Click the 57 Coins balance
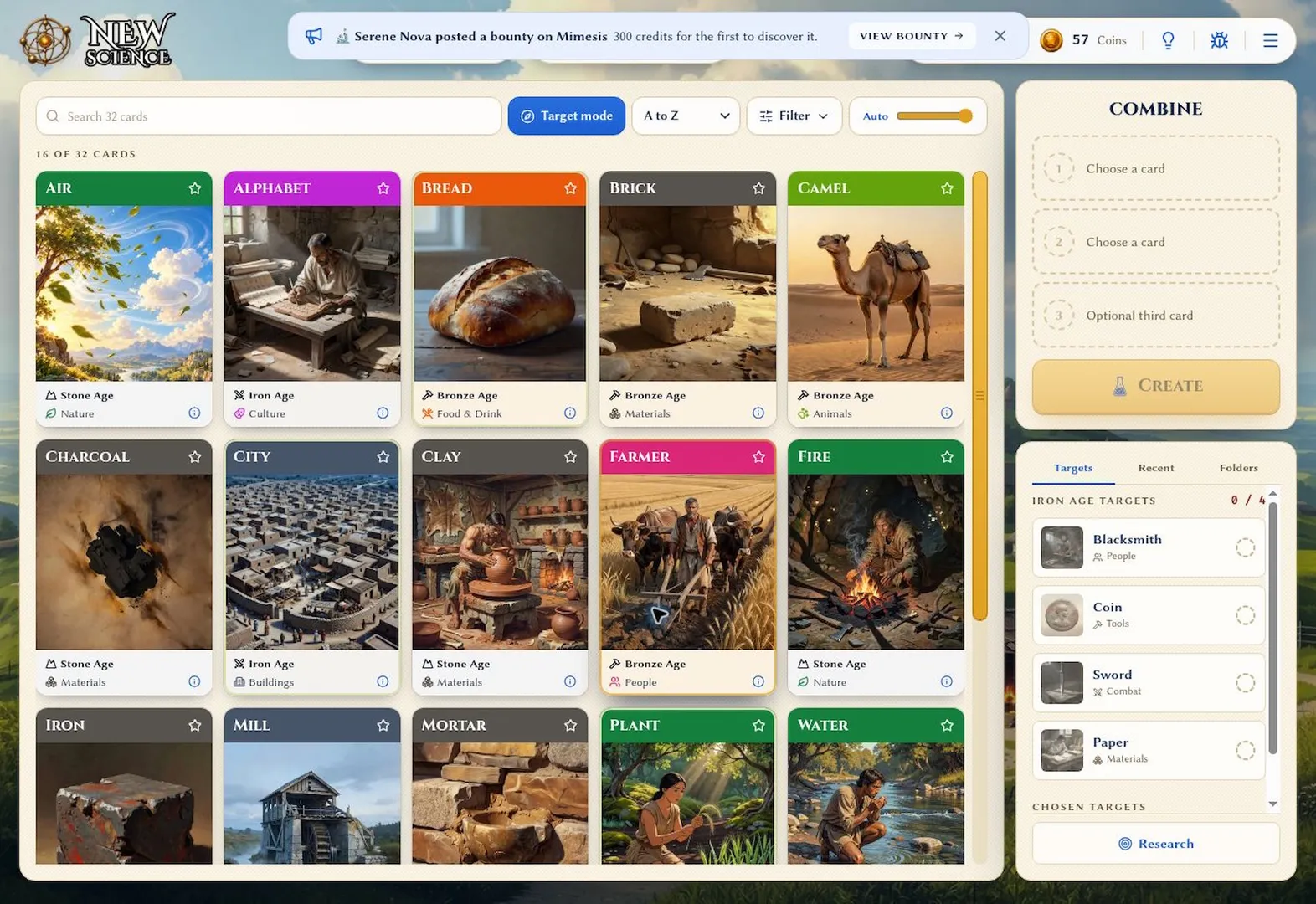1316x904 pixels. pos(1099,40)
